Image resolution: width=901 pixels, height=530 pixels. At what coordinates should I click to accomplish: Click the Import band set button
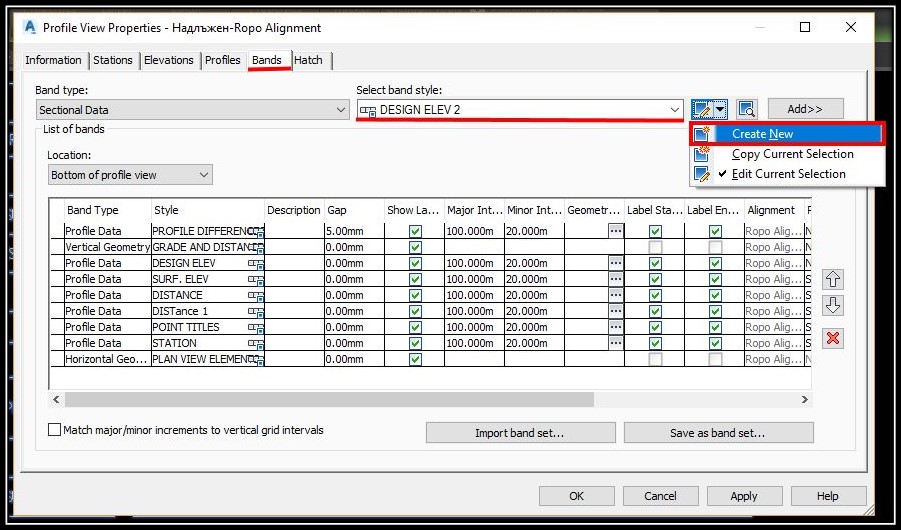pyautogui.click(x=520, y=433)
